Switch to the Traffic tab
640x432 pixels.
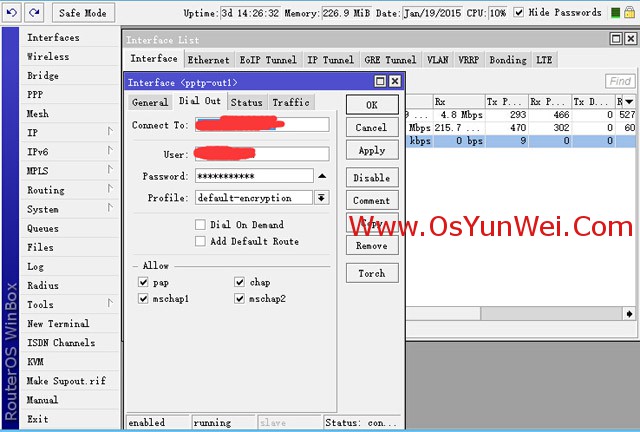click(290, 102)
